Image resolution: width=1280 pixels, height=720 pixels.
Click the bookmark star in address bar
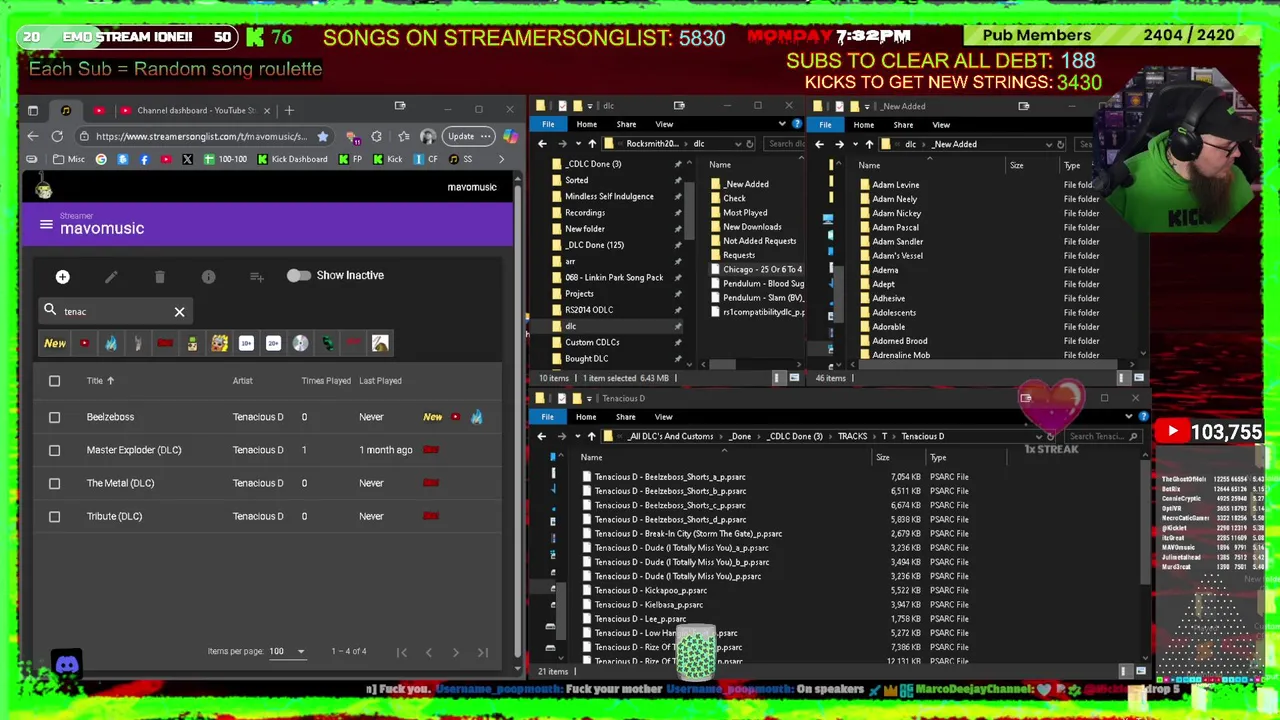[322, 136]
